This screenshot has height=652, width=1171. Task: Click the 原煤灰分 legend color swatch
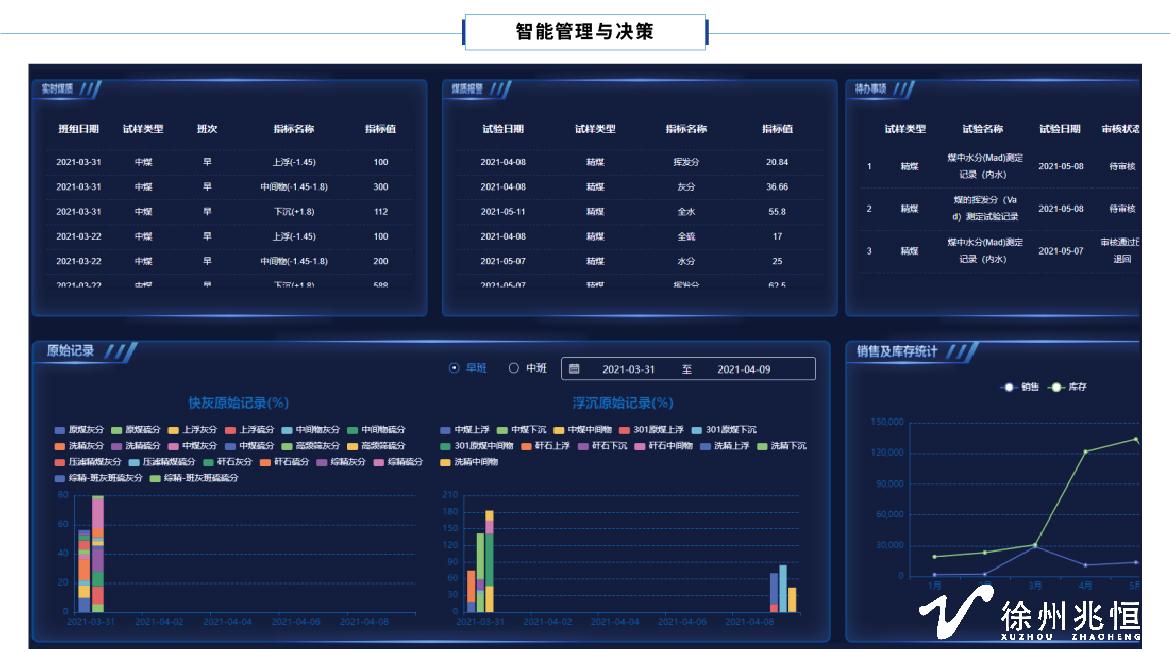pyautogui.click(x=60, y=430)
